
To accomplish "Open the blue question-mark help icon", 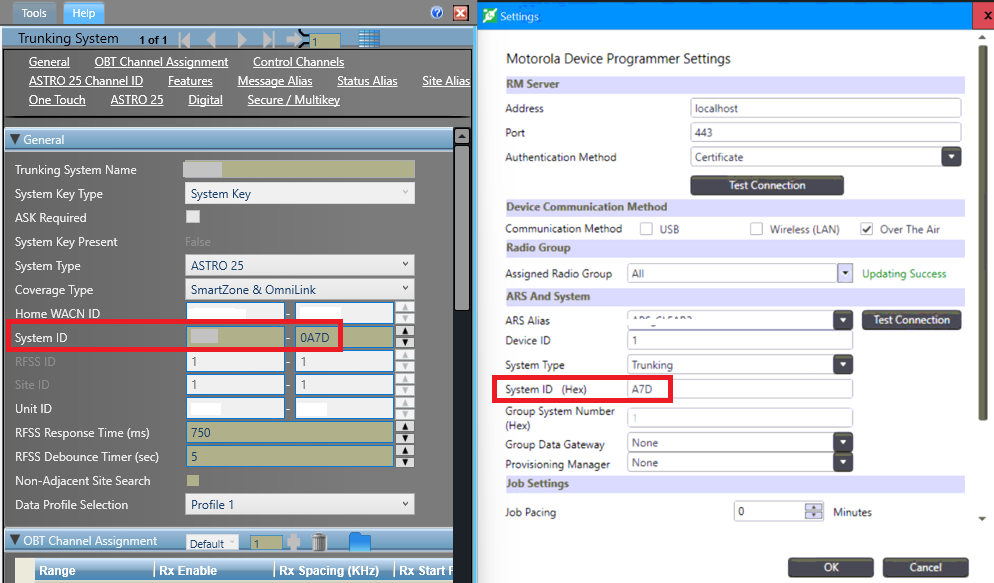I will pyautogui.click(x=437, y=13).
